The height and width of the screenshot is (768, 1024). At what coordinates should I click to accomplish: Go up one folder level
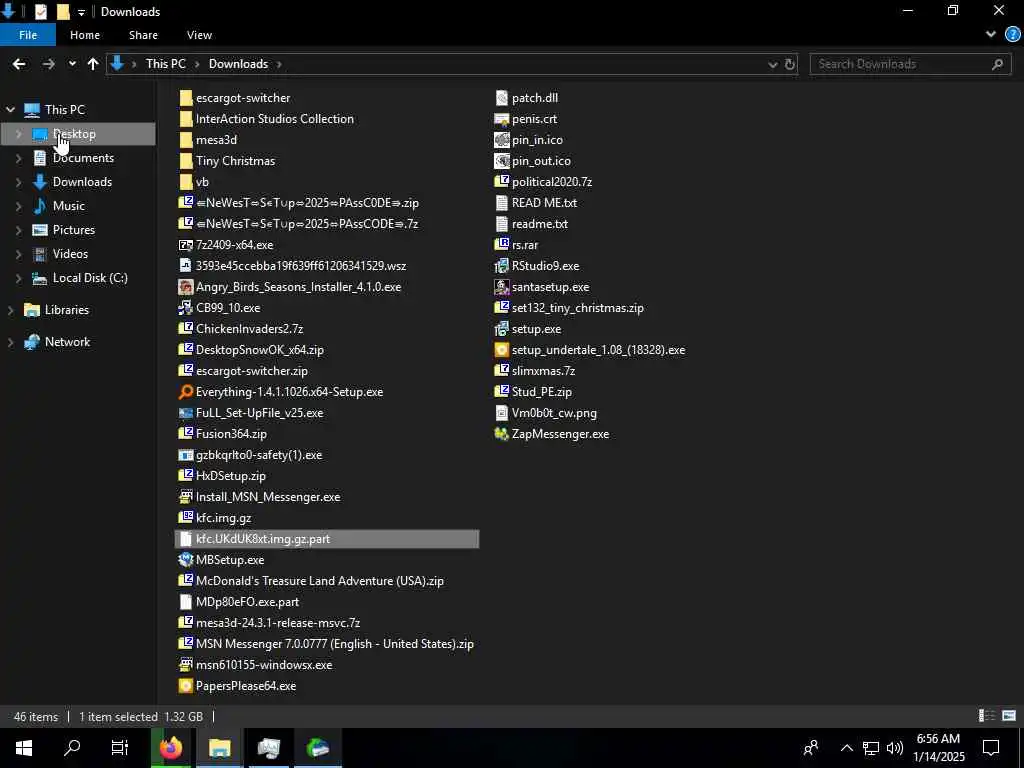pos(93,64)
